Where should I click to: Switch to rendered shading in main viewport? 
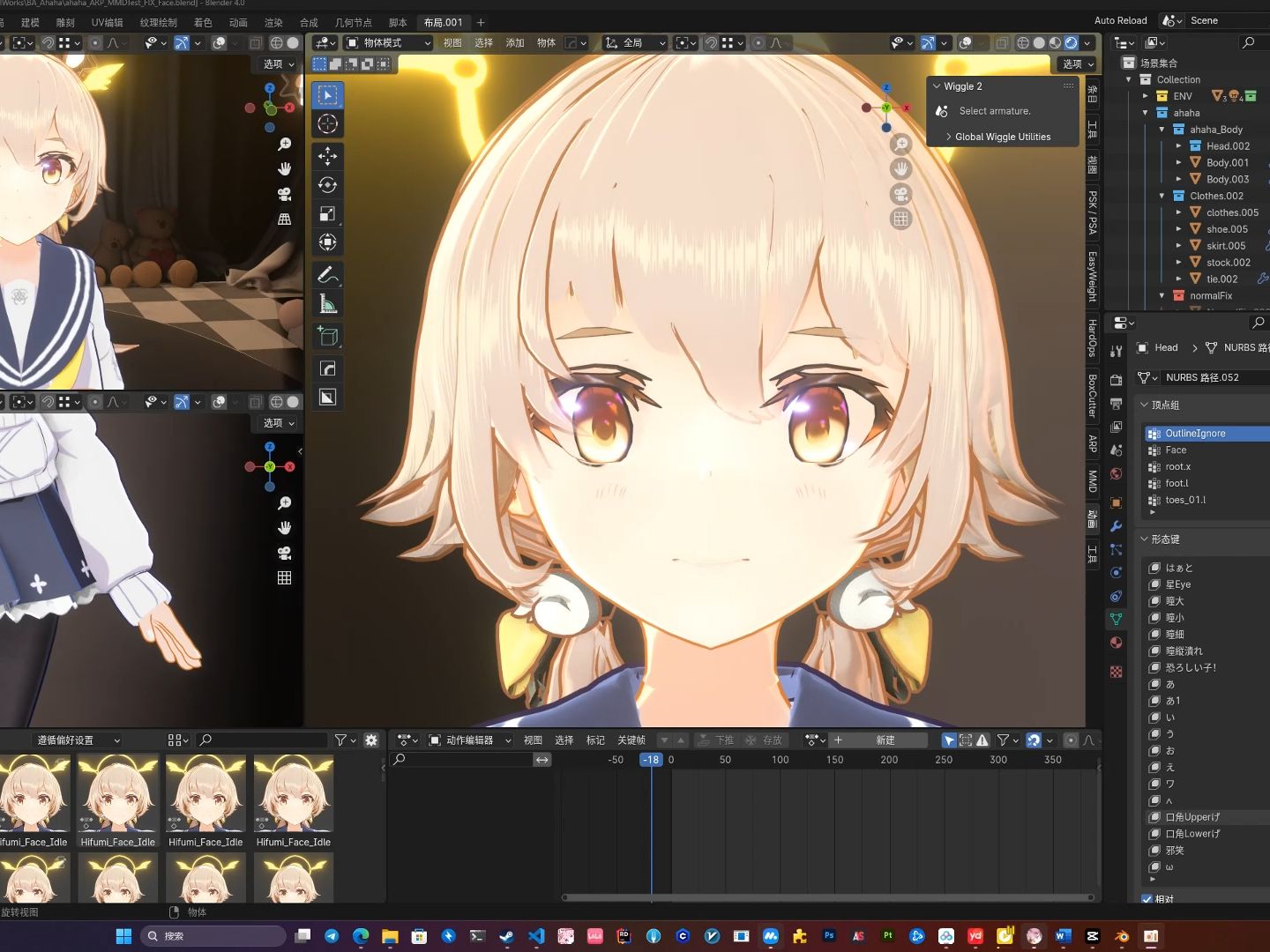[x=1071, y=42]
